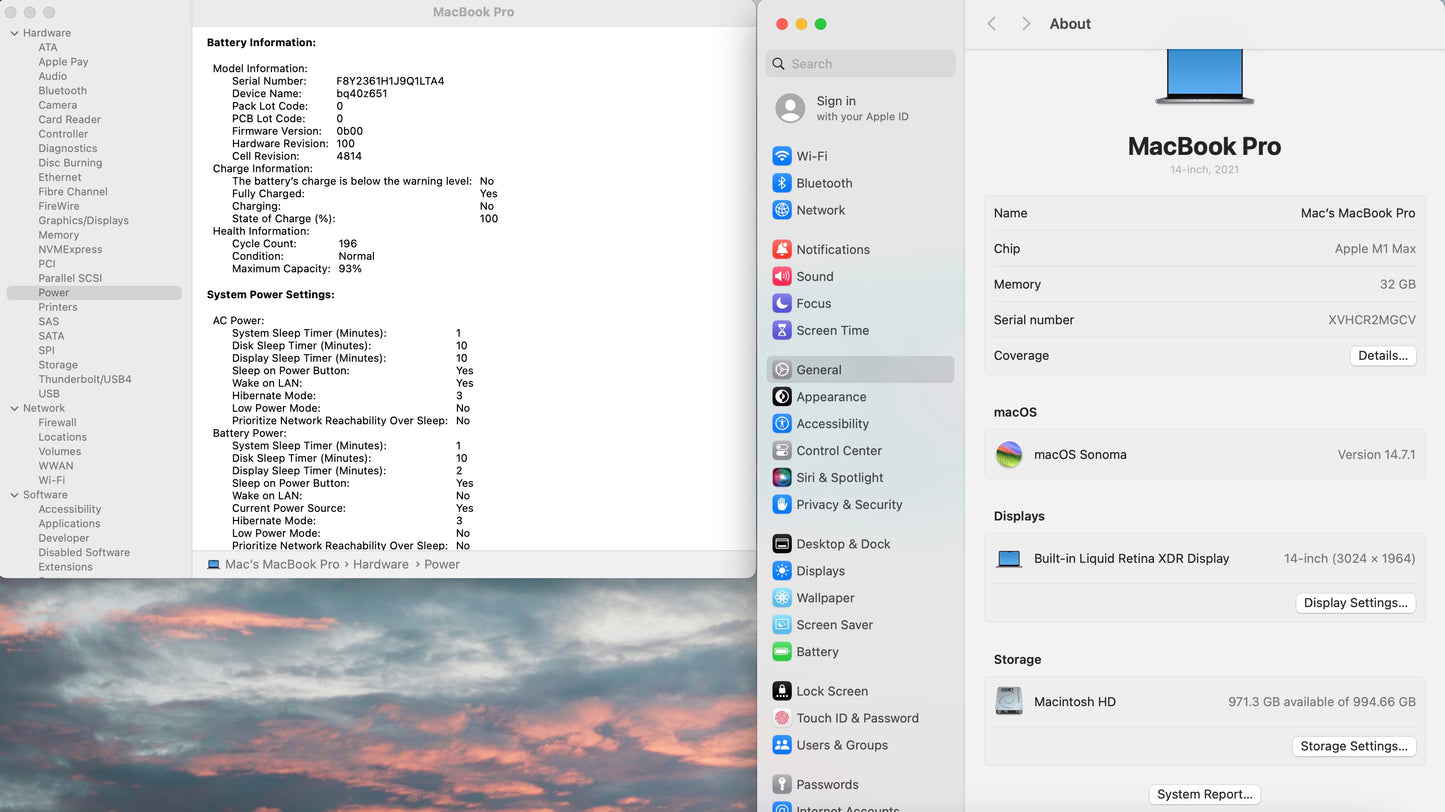Open the Users & Groups icon

(x=782, y=745)
